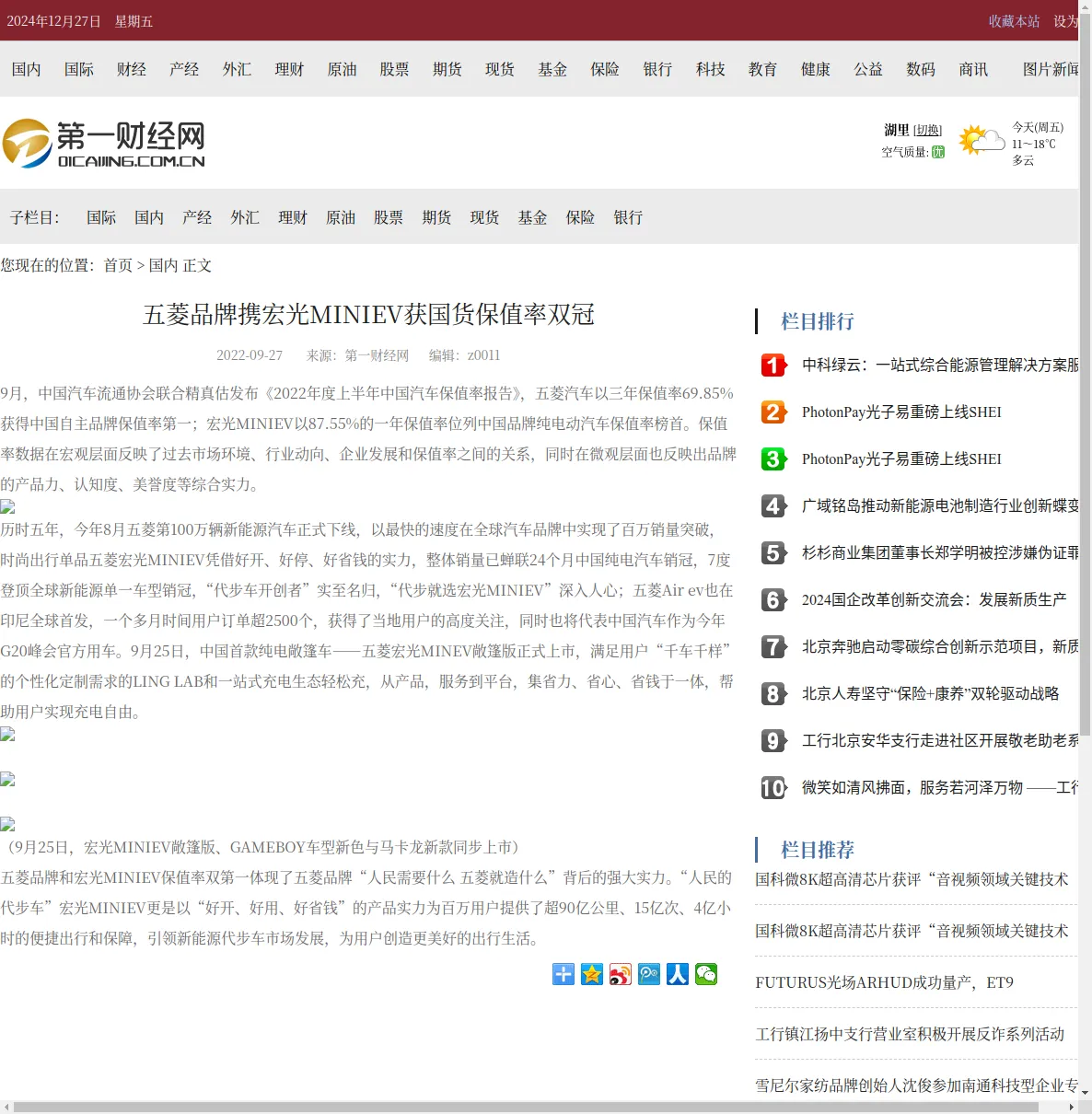
Task: Click the broken image just above the 9月25日 caption
Action: [x=7, y=825]
